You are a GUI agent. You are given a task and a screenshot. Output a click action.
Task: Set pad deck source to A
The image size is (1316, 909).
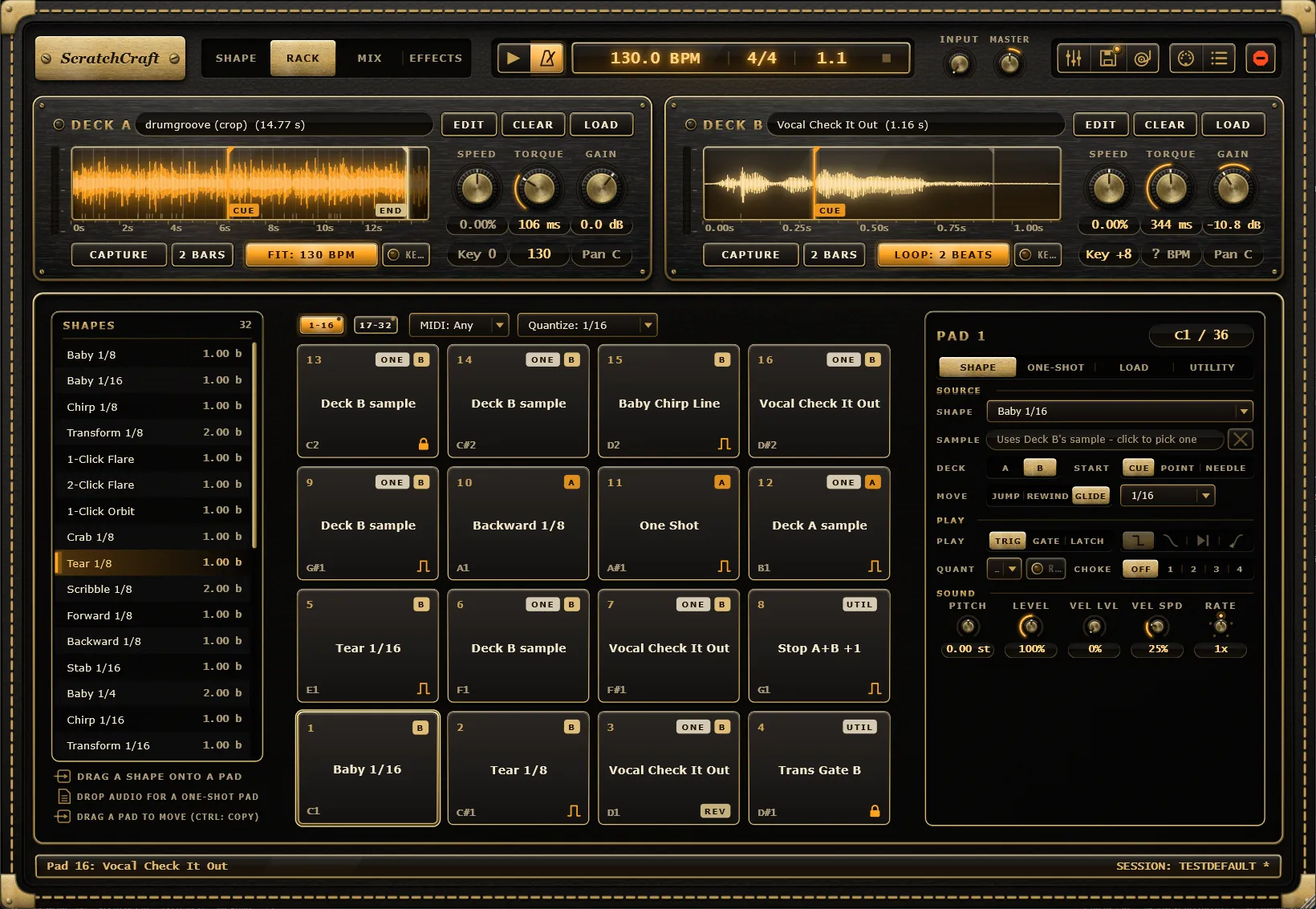tap(1005, 468)
